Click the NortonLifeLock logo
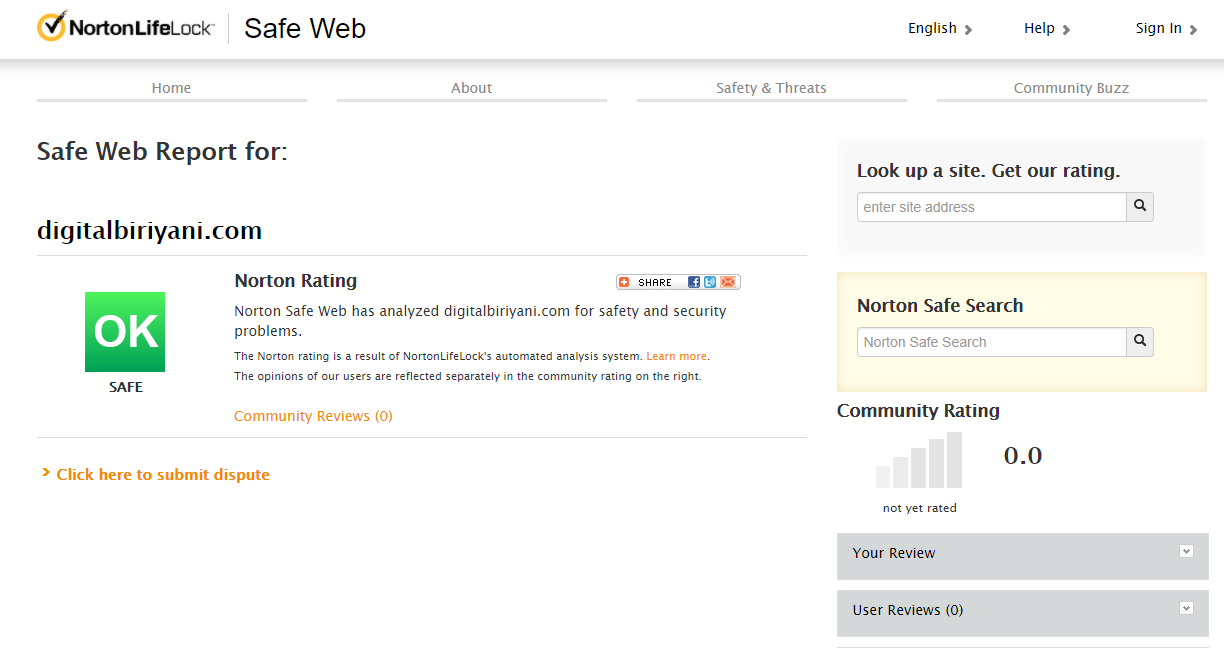 (x=124, y=26)
